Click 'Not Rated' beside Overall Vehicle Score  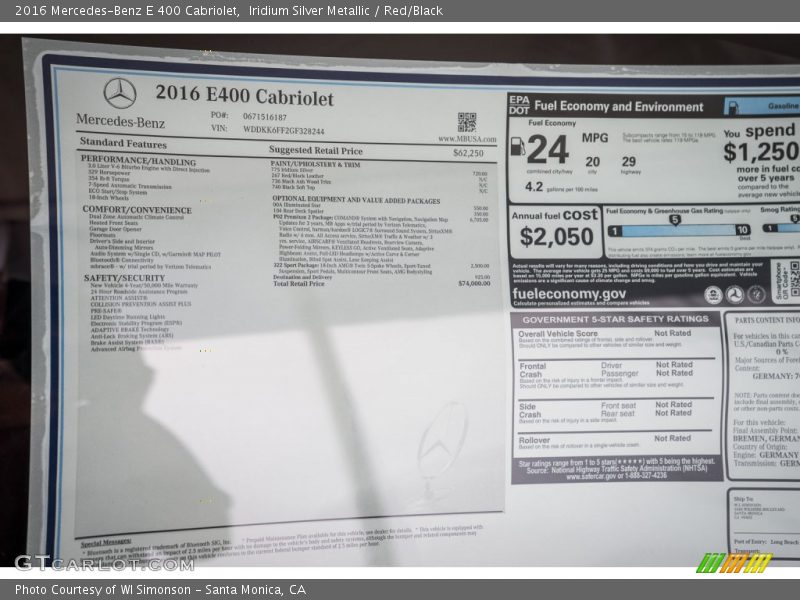tap(672, 333)
